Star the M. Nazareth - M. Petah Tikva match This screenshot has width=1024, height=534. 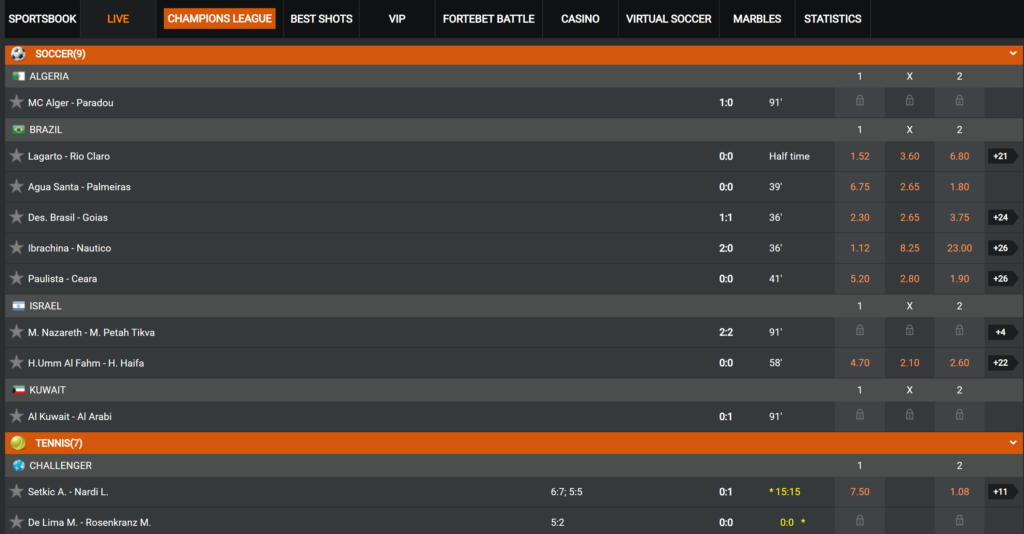[16, 332]
